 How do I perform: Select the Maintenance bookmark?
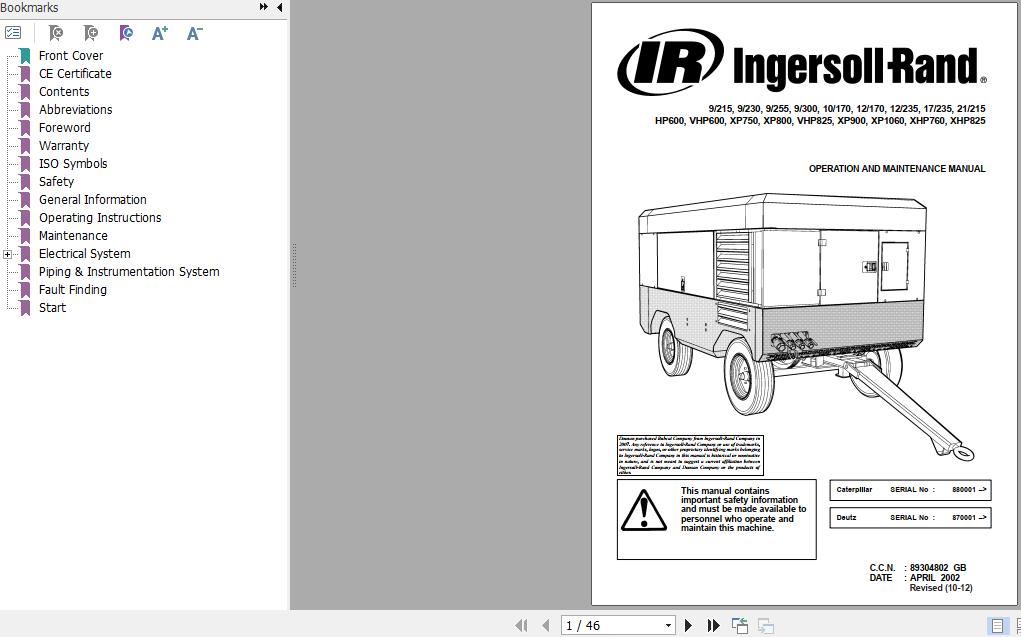point(73,236)
